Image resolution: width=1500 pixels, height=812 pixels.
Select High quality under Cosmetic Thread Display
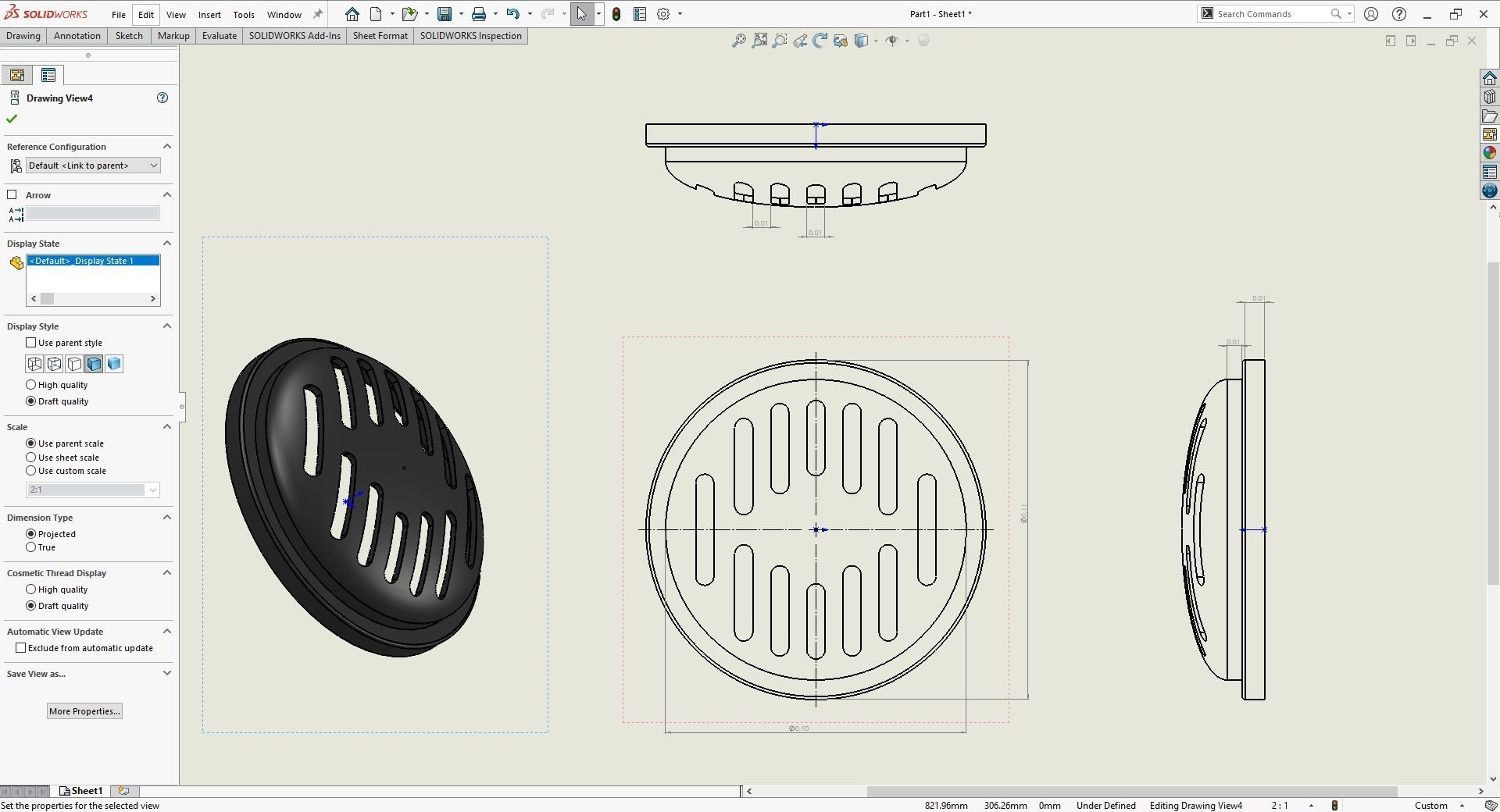point(31,589)
